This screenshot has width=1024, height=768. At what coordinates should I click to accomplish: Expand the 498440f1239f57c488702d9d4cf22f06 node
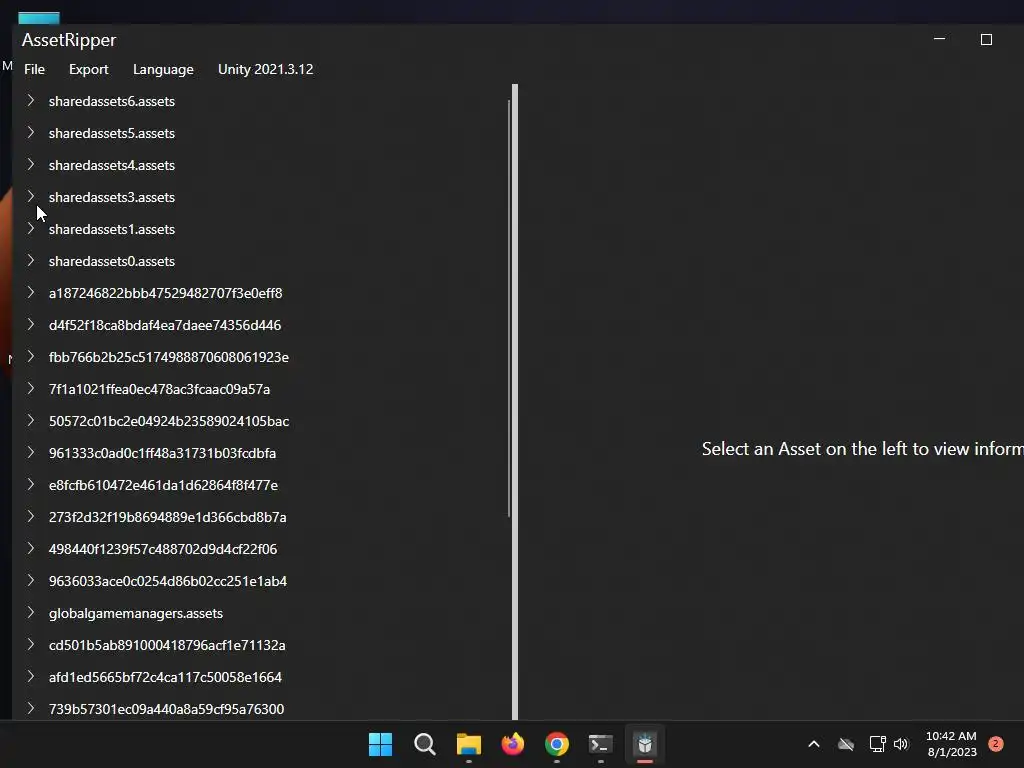[x=31, y=549]
